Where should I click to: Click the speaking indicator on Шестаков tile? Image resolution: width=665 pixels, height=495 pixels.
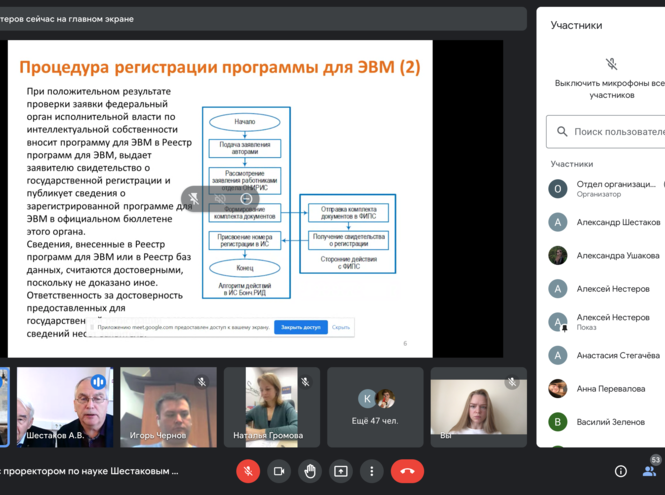(x=98, y=382)
